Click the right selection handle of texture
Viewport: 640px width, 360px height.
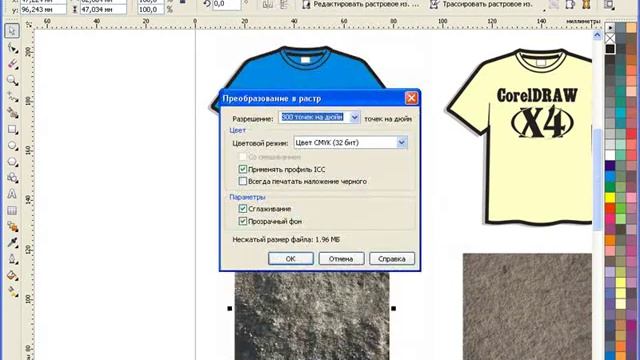(x=393, y=308)
